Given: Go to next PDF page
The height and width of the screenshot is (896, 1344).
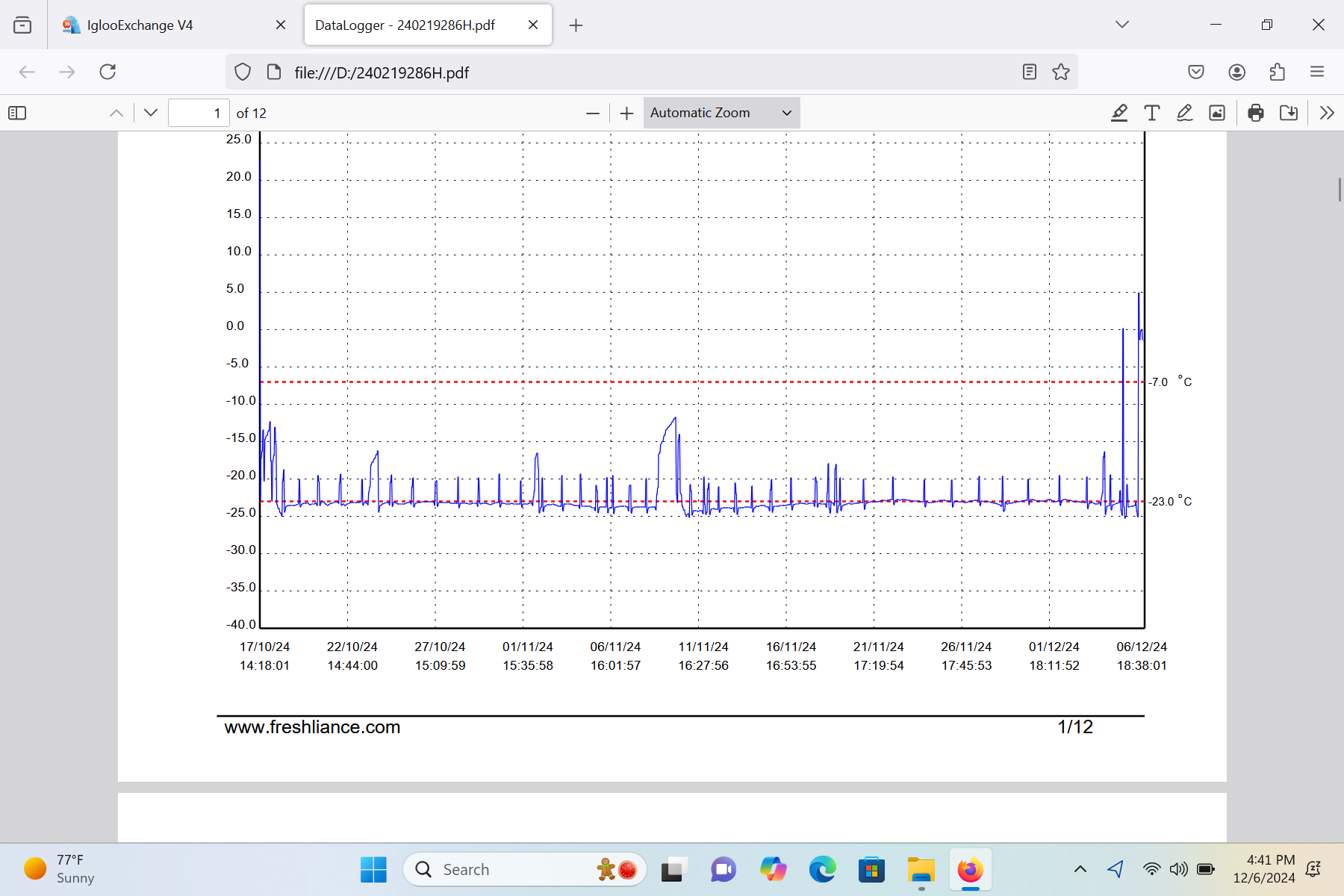Looking at the screenshot, I should pyautogui.click(x=151, y=113).
